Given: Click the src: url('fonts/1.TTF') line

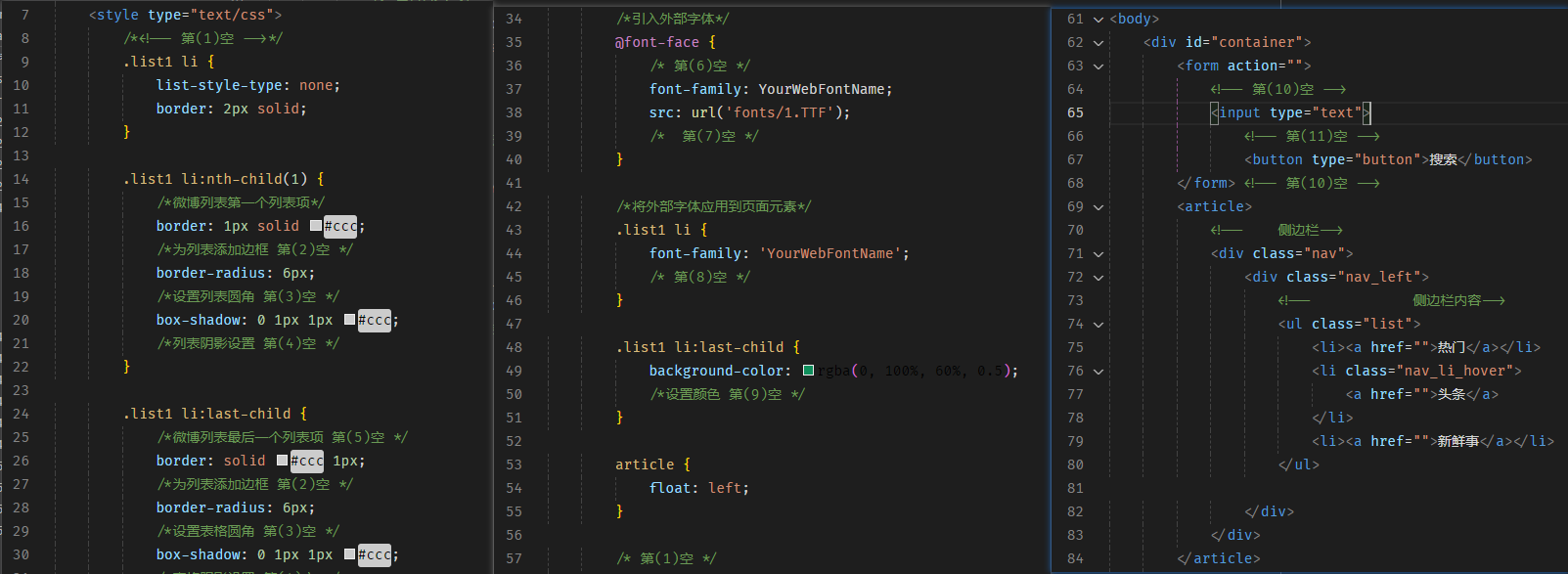Looking at the screenshot, I should click(749, 112).
